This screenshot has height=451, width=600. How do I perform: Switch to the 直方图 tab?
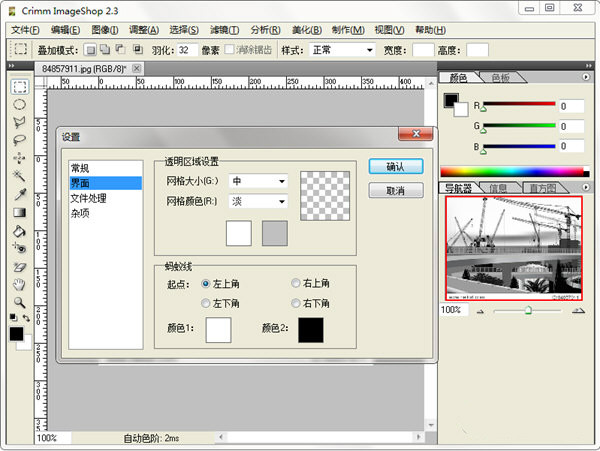(x=544, y=188)
